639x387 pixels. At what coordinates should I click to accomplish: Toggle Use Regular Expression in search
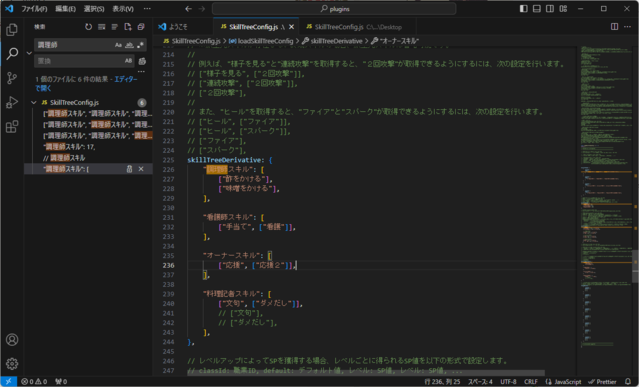(x=140, y=45)
